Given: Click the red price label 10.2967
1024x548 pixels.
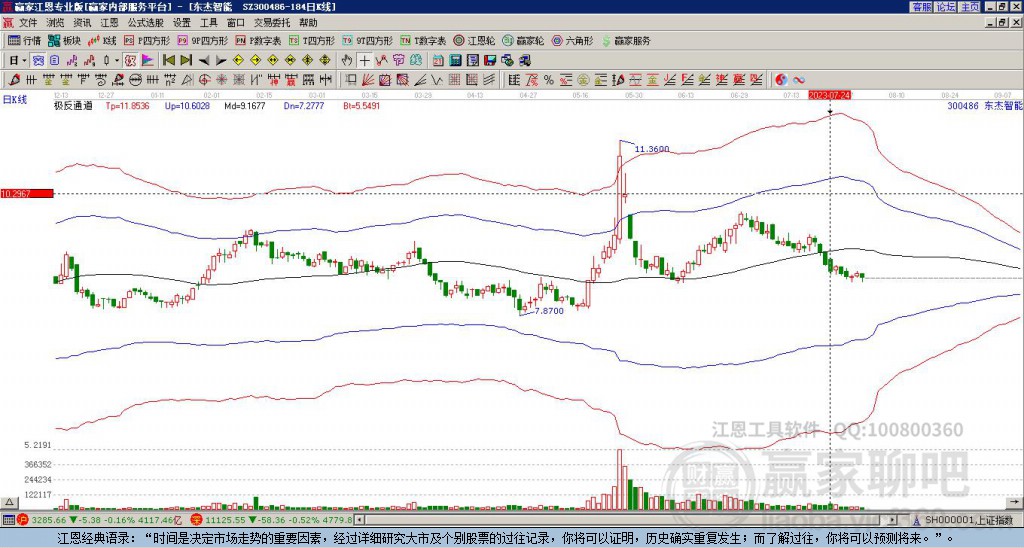Looking at the screenshot, I should 27,193.
